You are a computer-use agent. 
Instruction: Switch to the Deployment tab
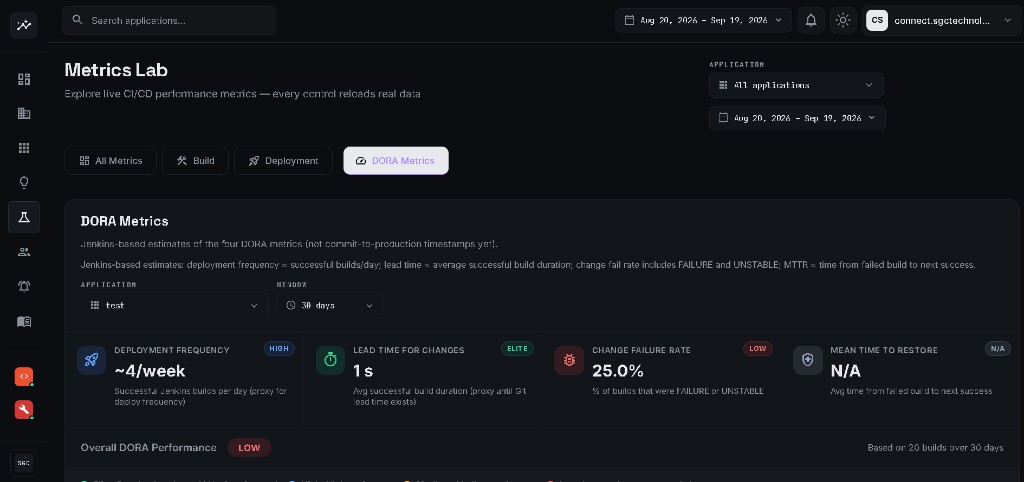click(283, 161)
